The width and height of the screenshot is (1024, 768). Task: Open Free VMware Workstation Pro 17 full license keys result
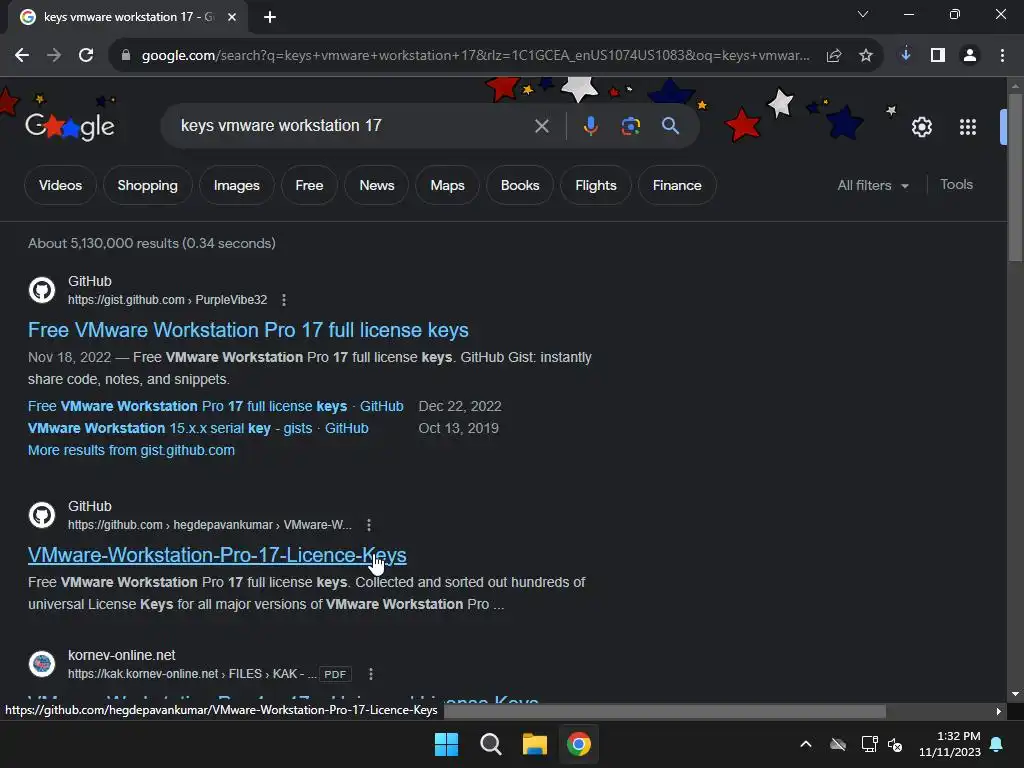(248, 330)
